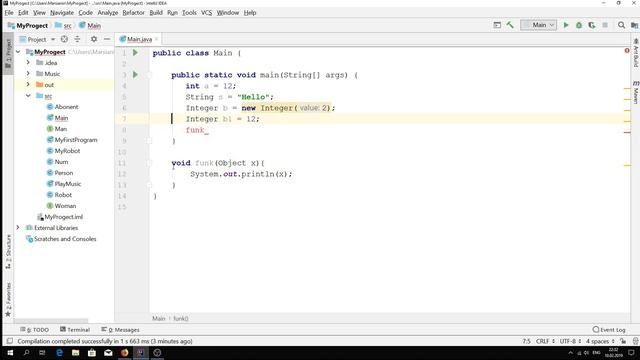Viewport: 640px width, 360px height.
Task: Open the Messages tool window
Action: 120,330
